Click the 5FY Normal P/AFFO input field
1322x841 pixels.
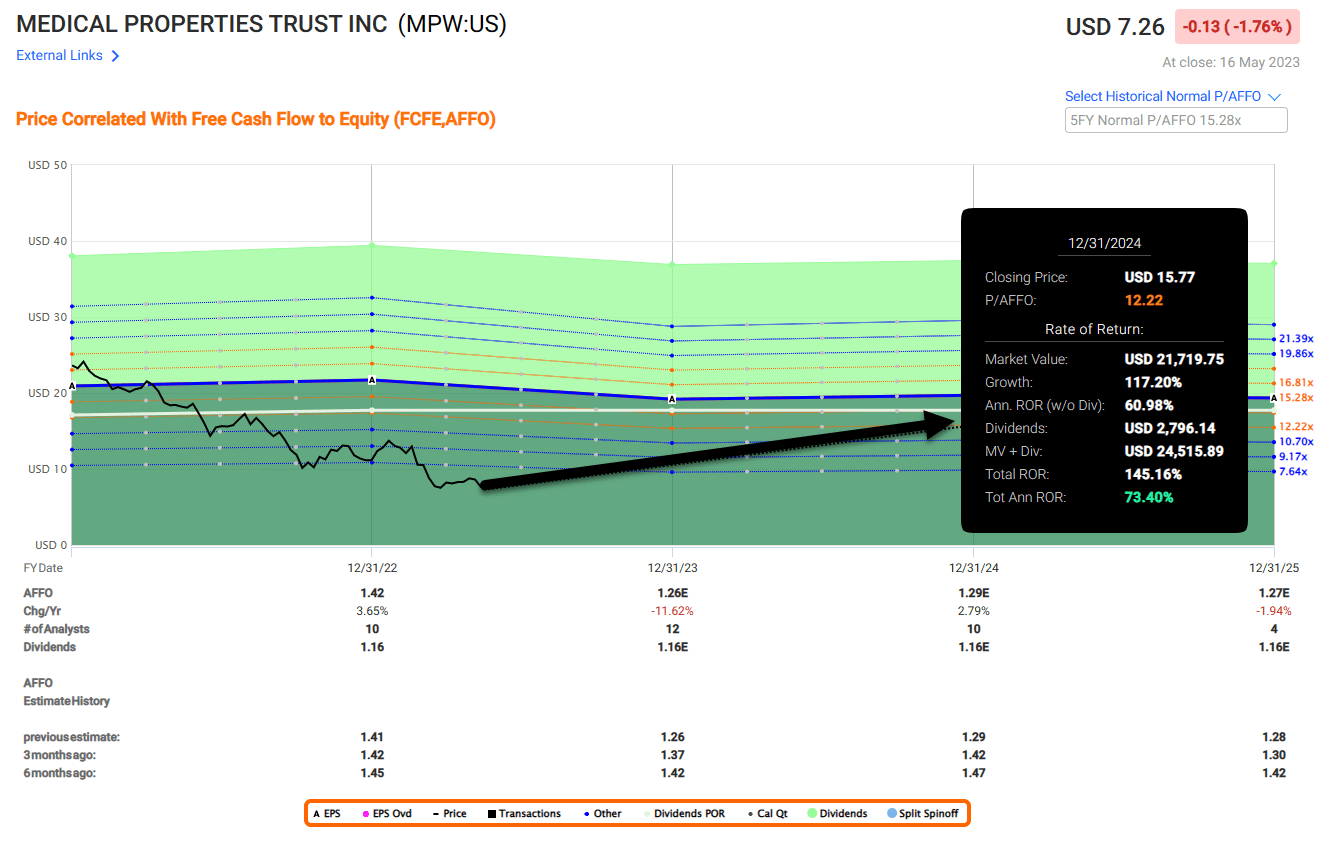point(1176,120)
